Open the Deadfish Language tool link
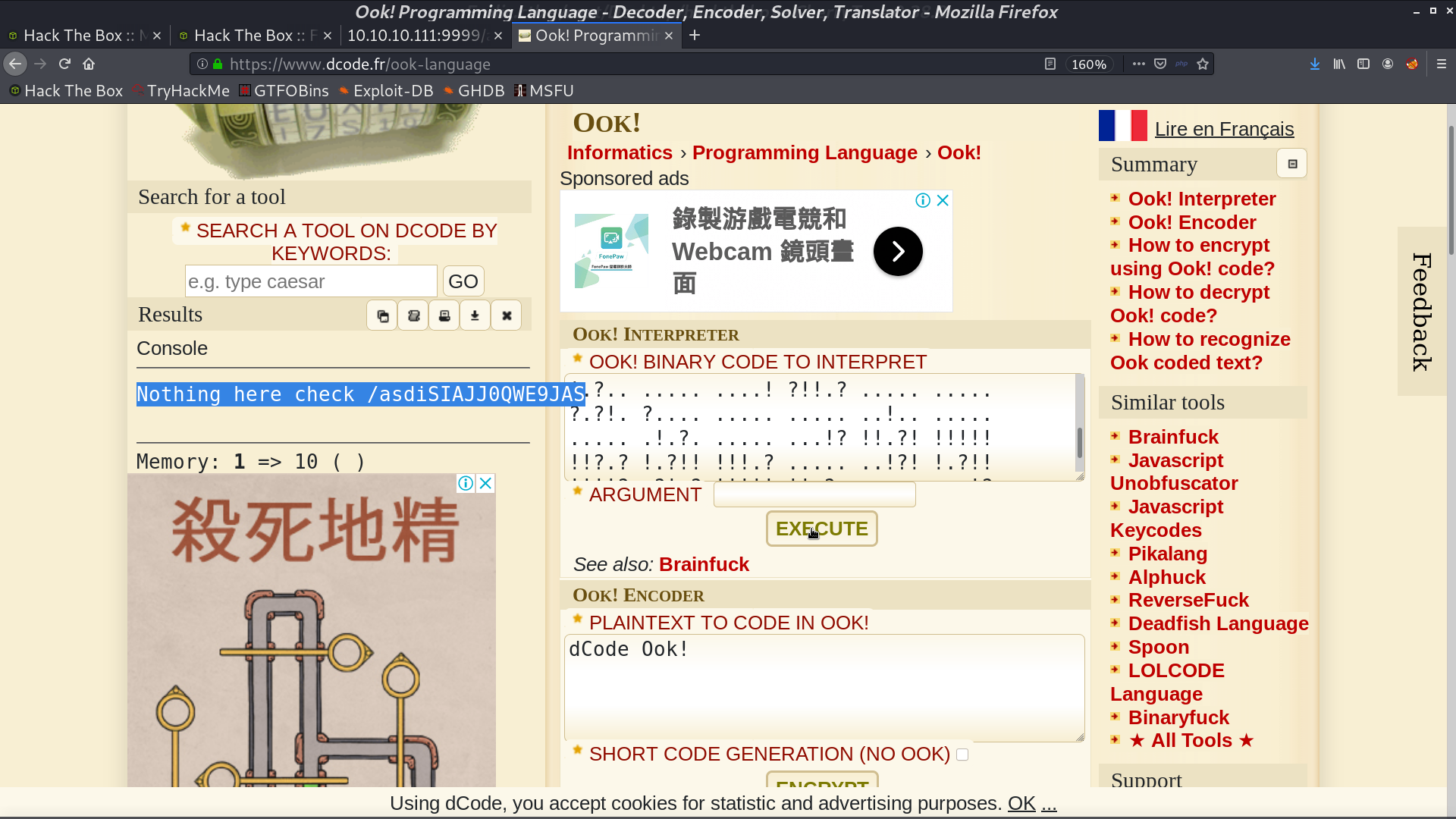1456x819 pixels. click(1219, 624)
